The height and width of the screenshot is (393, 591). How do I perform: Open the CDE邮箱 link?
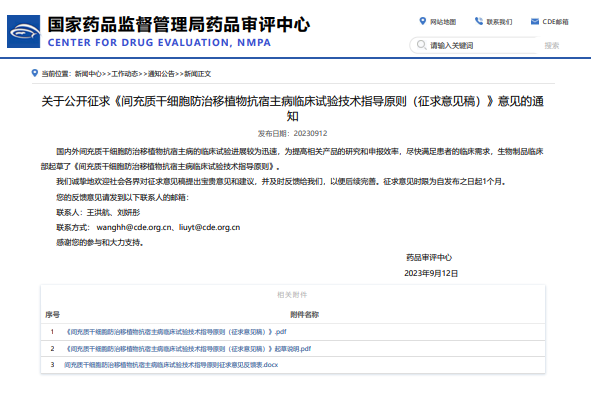[555, 22]
